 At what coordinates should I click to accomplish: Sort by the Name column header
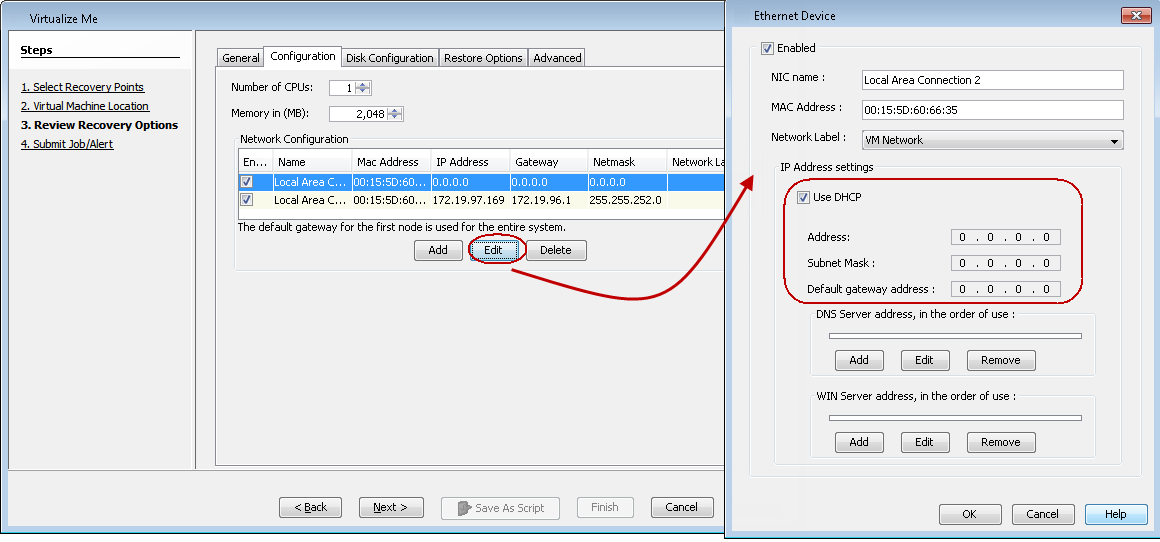(x=311, y=162)
